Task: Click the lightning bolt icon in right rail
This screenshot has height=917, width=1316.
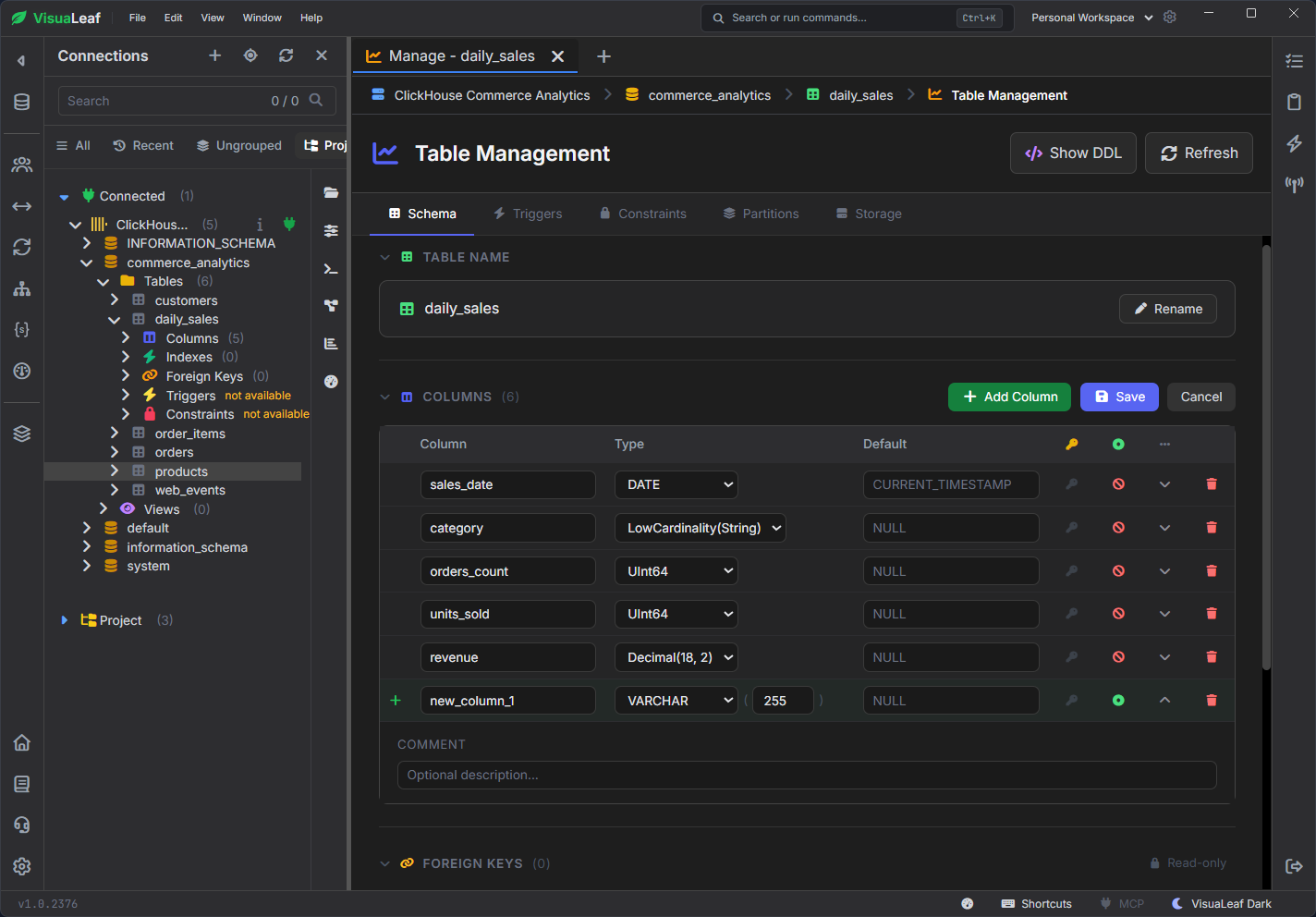Action: click(1294, 143)
